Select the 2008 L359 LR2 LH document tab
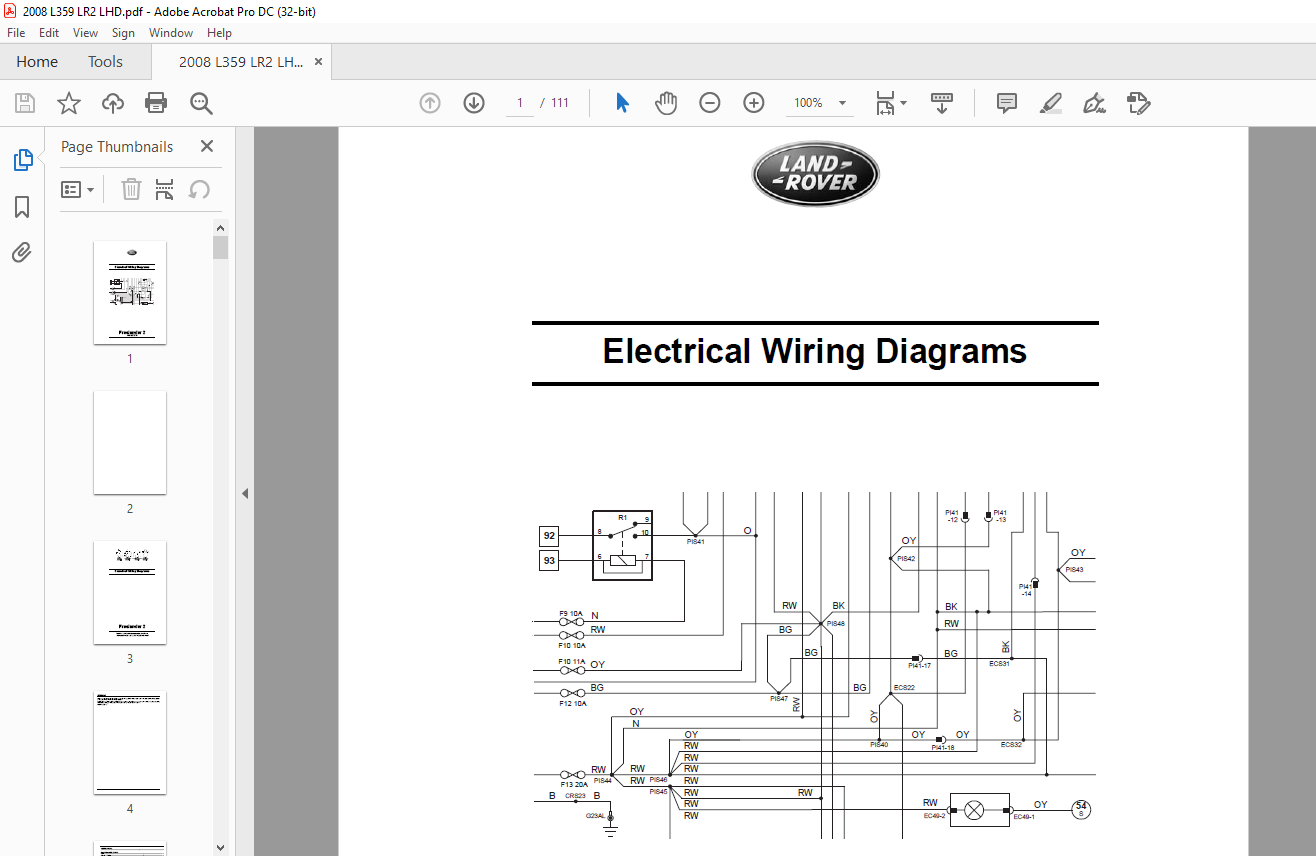The width and height of the screenshot is (1316, 856). pyautogui.click(x=241, y=62)
